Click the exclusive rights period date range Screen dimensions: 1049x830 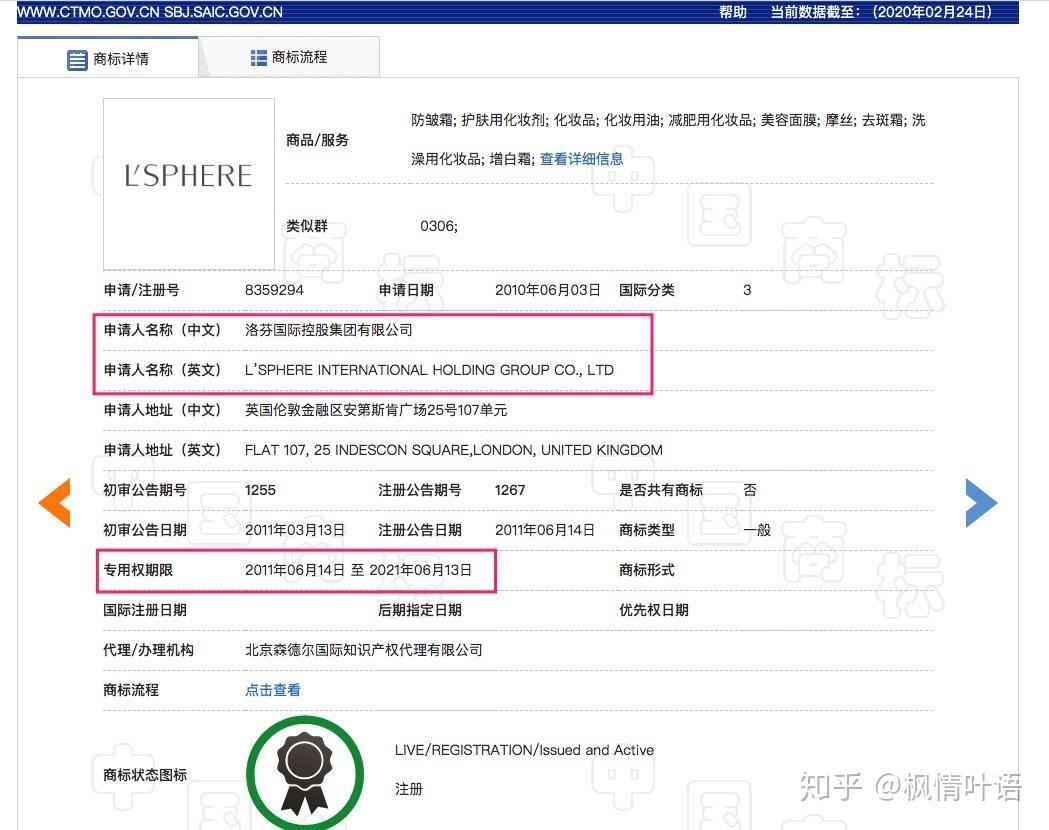point(358,570)
